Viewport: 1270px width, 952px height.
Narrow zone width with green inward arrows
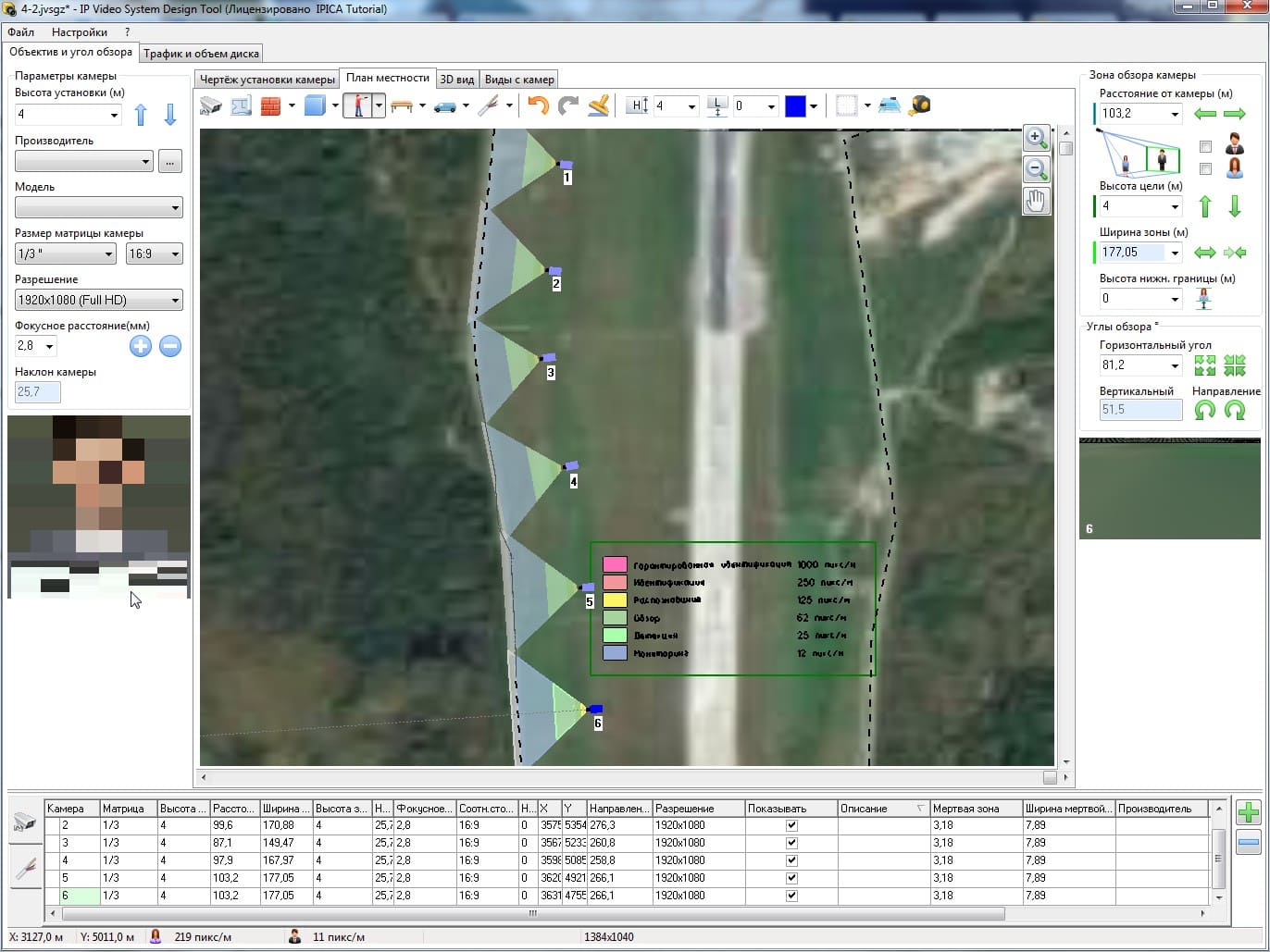[1235, 253]
